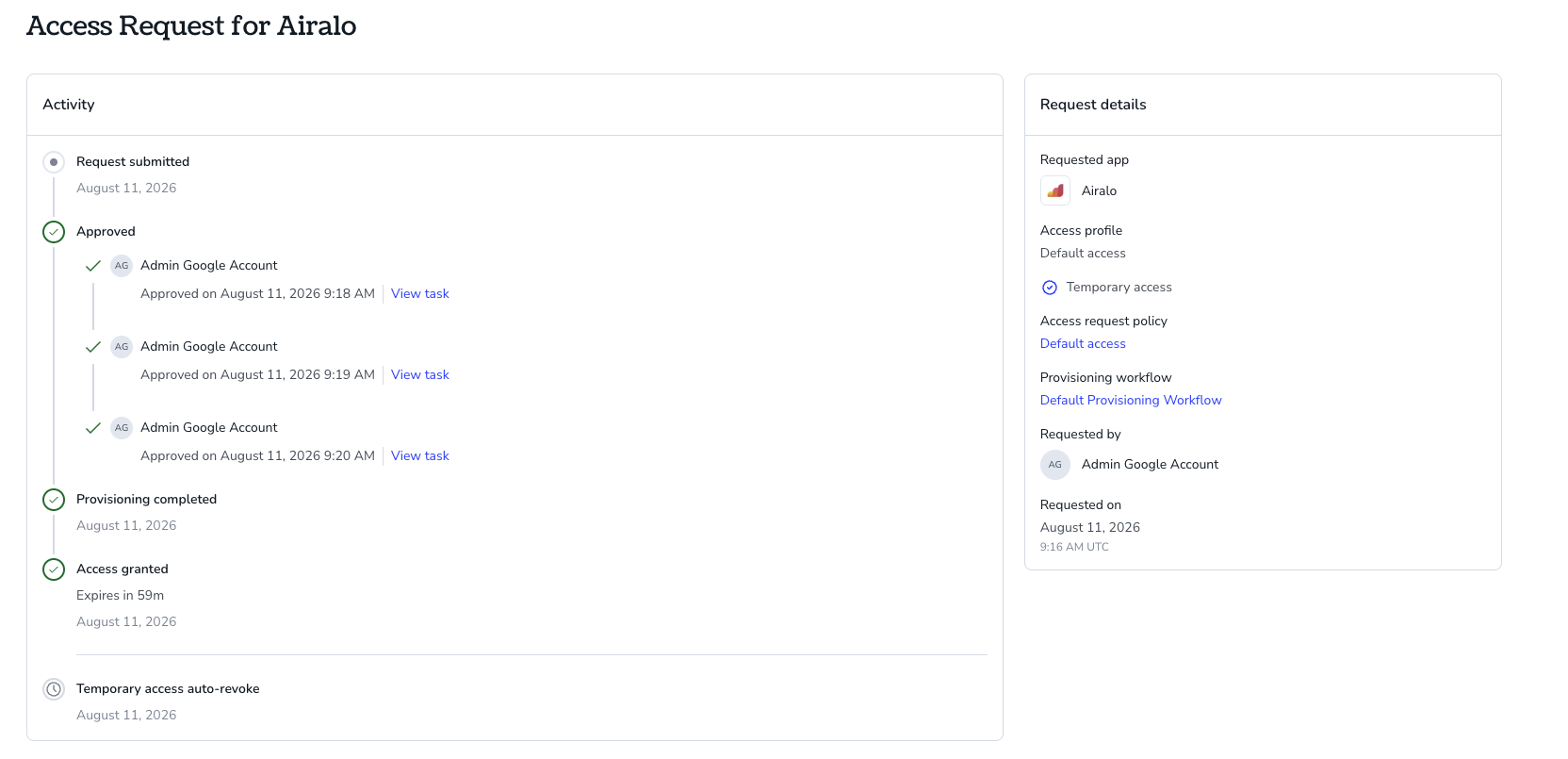Image resolution: width=1568 pixels, height=759 pixels.
Task: Click the green Approved step checkmark icon
Action: click(54, 232)
